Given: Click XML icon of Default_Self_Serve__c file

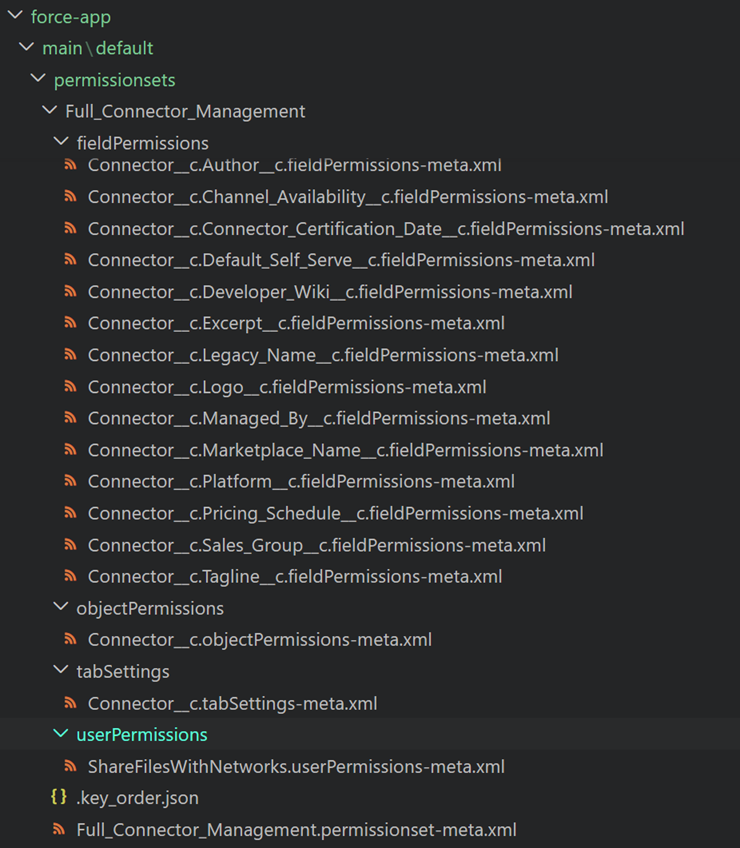Looking at the screenshot, I should coord(70,260).
